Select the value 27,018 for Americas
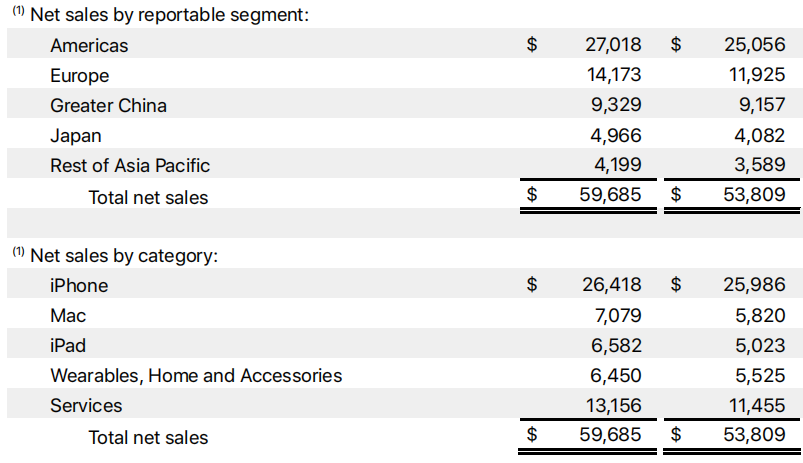The image size is (803, 463). [610, 45]
